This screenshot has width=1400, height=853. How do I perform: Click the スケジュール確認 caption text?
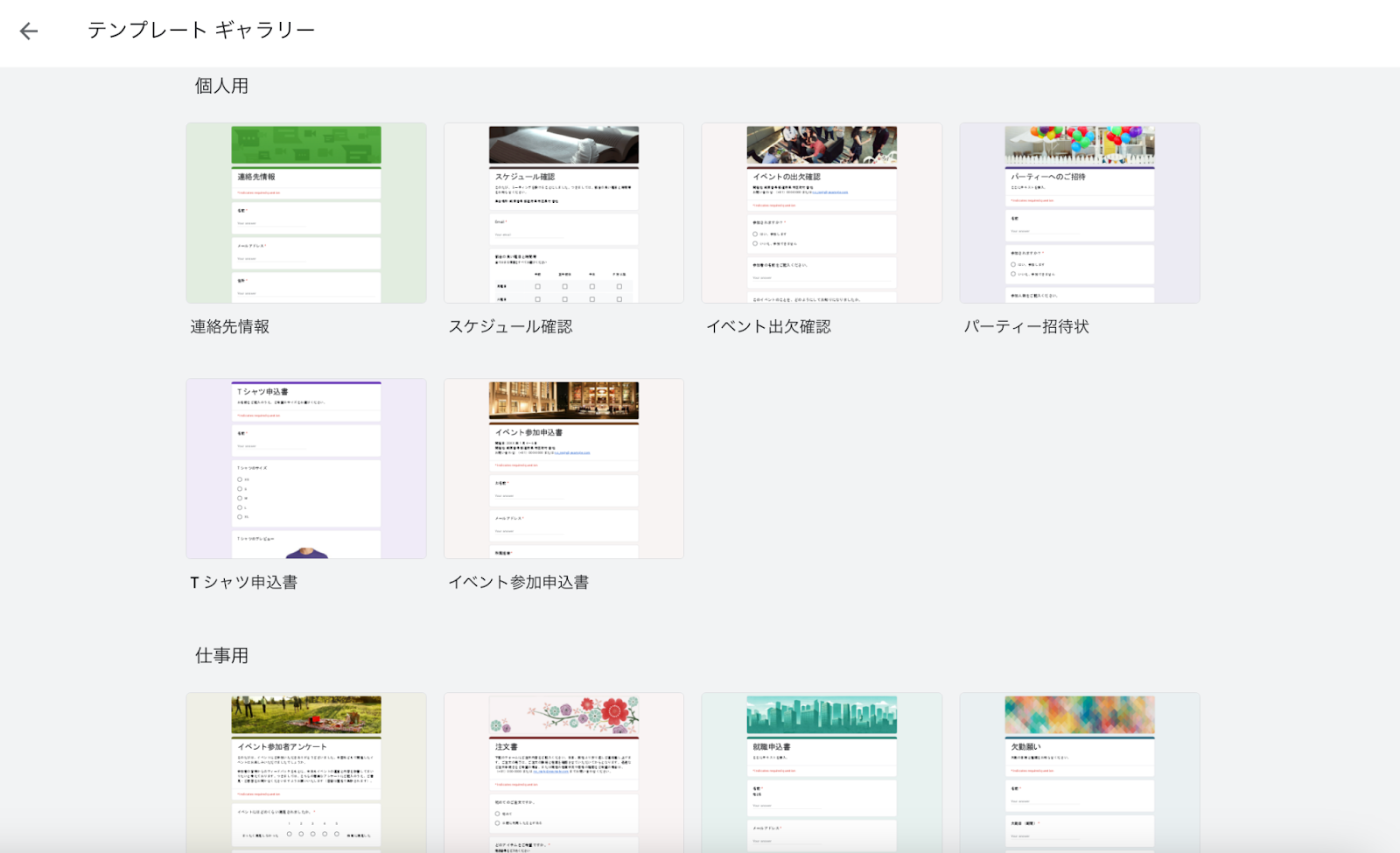coord(510,327)
